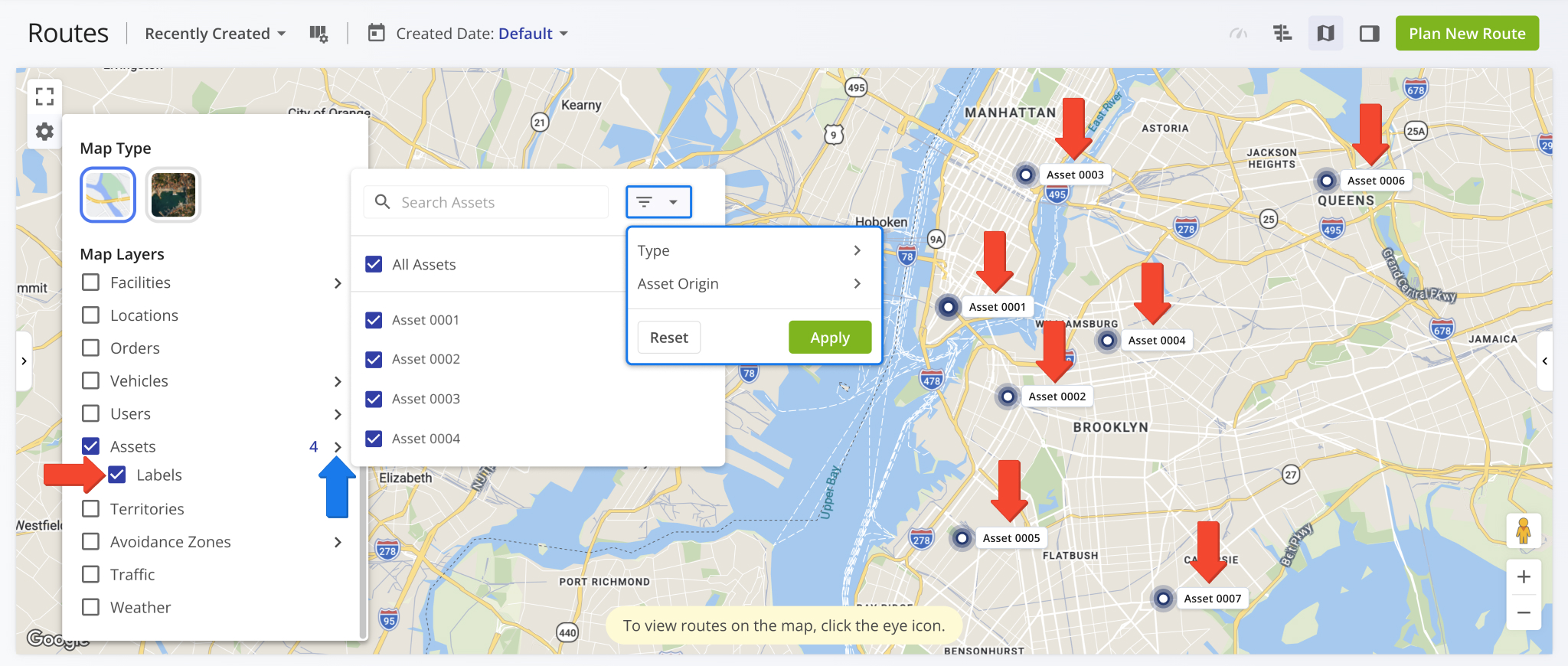Enable the Avoidance Zones checkbox
1568x666 pixels.
(90, 542)
